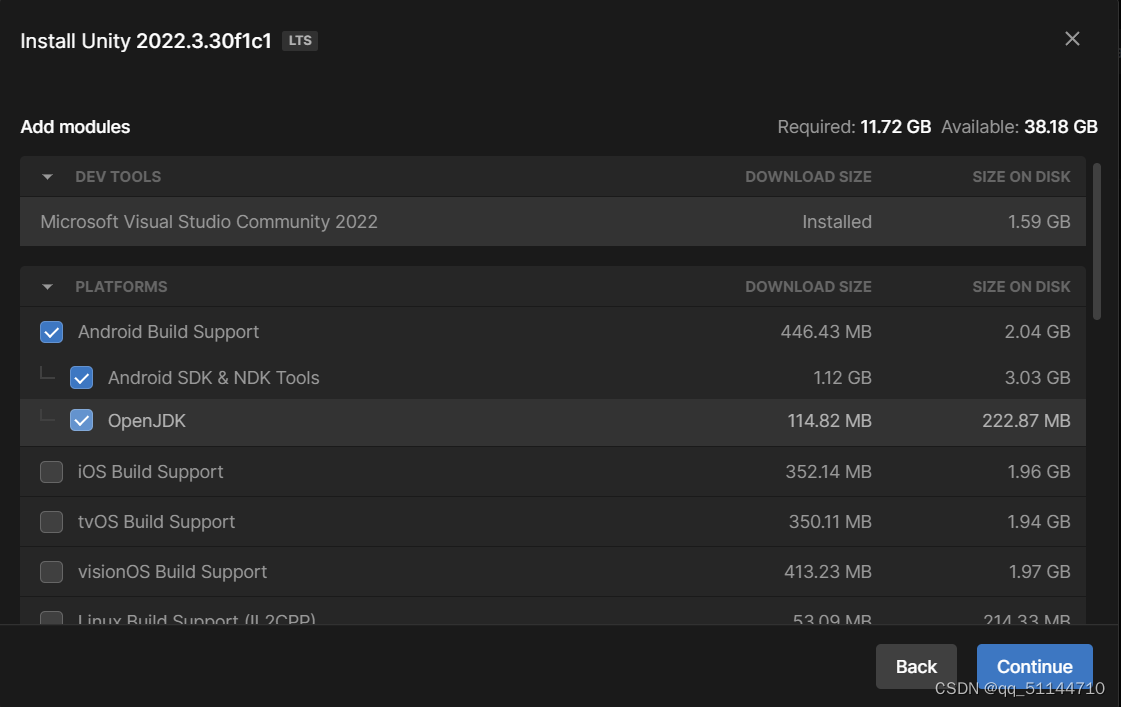Click the 352.14 MB download size
Viewport: 1121px width, 707px height.
(x=828, y=472)
